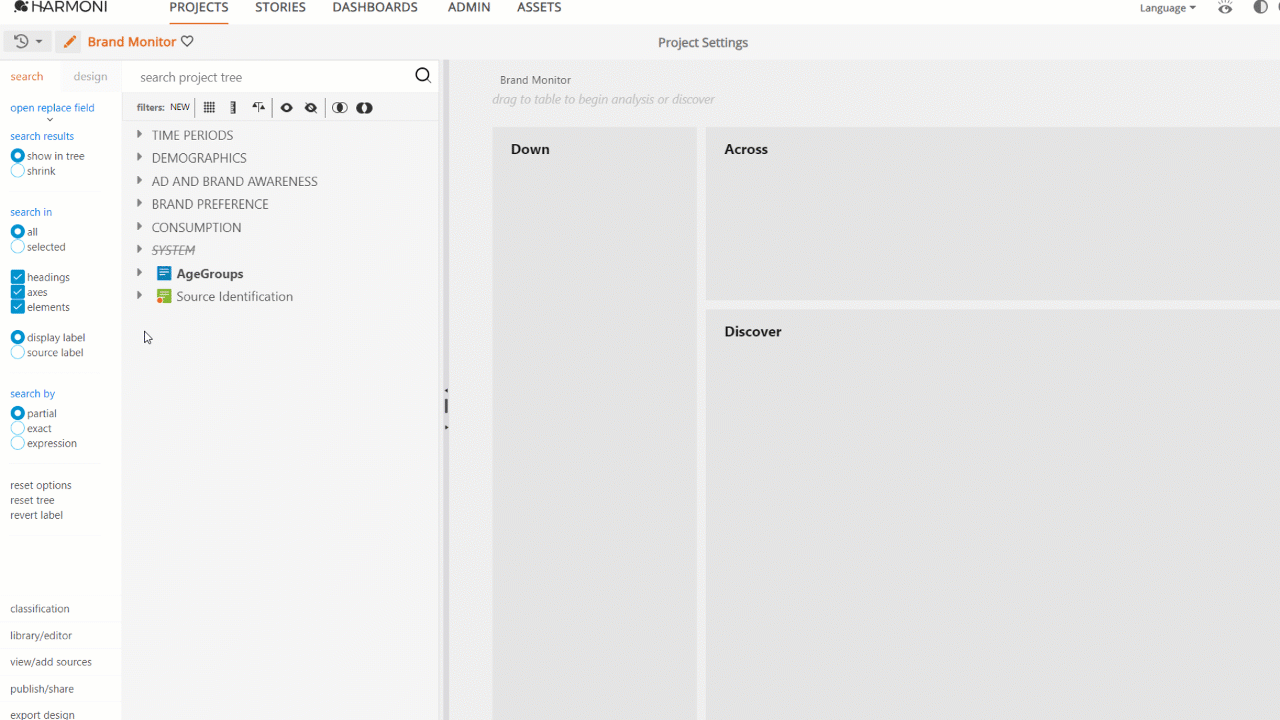The width and height of the screenshot is (1280, 720).
Task: Click the Harmoni logo
Action: click(60, 7)
